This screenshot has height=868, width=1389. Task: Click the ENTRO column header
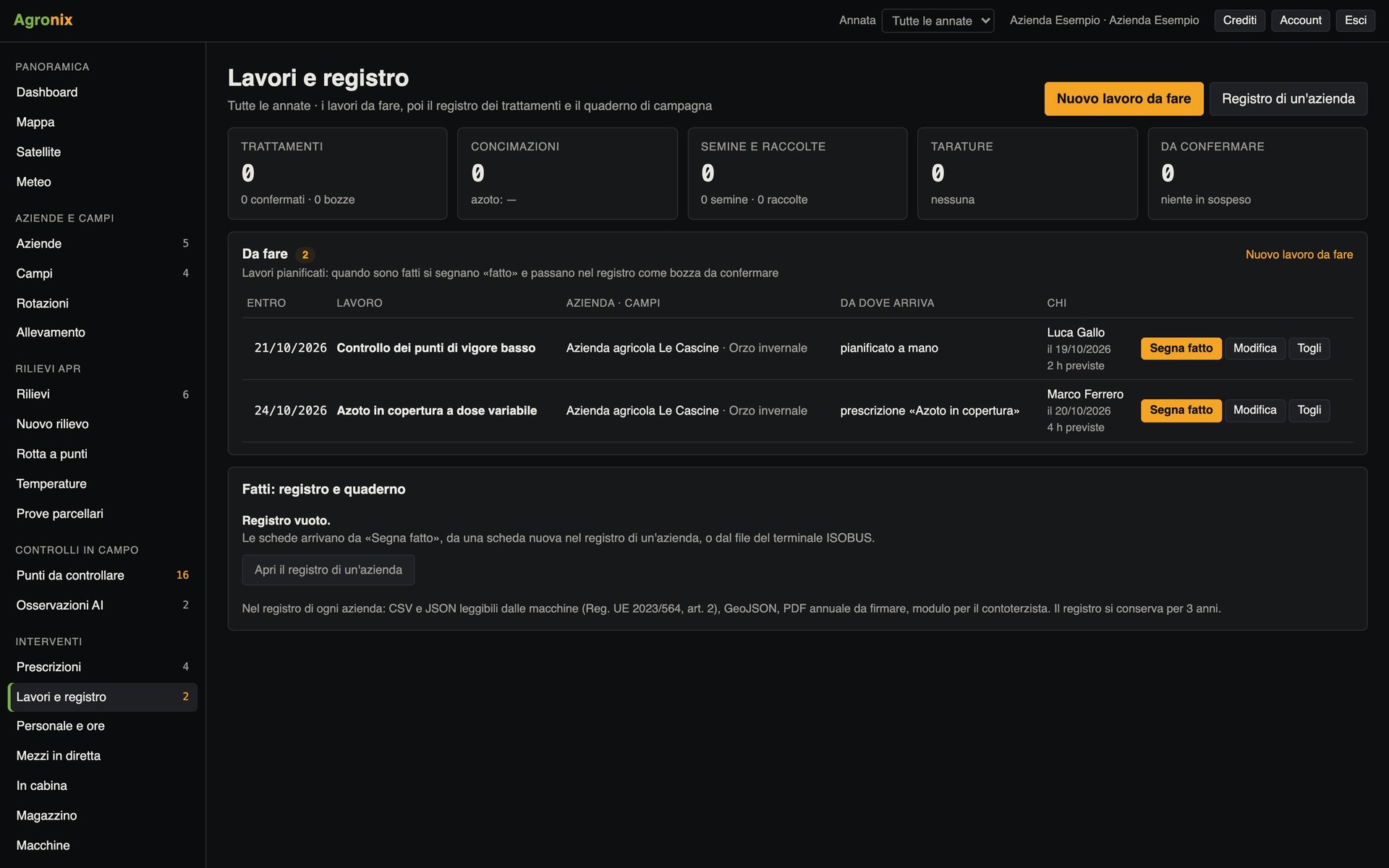point(266,303)
